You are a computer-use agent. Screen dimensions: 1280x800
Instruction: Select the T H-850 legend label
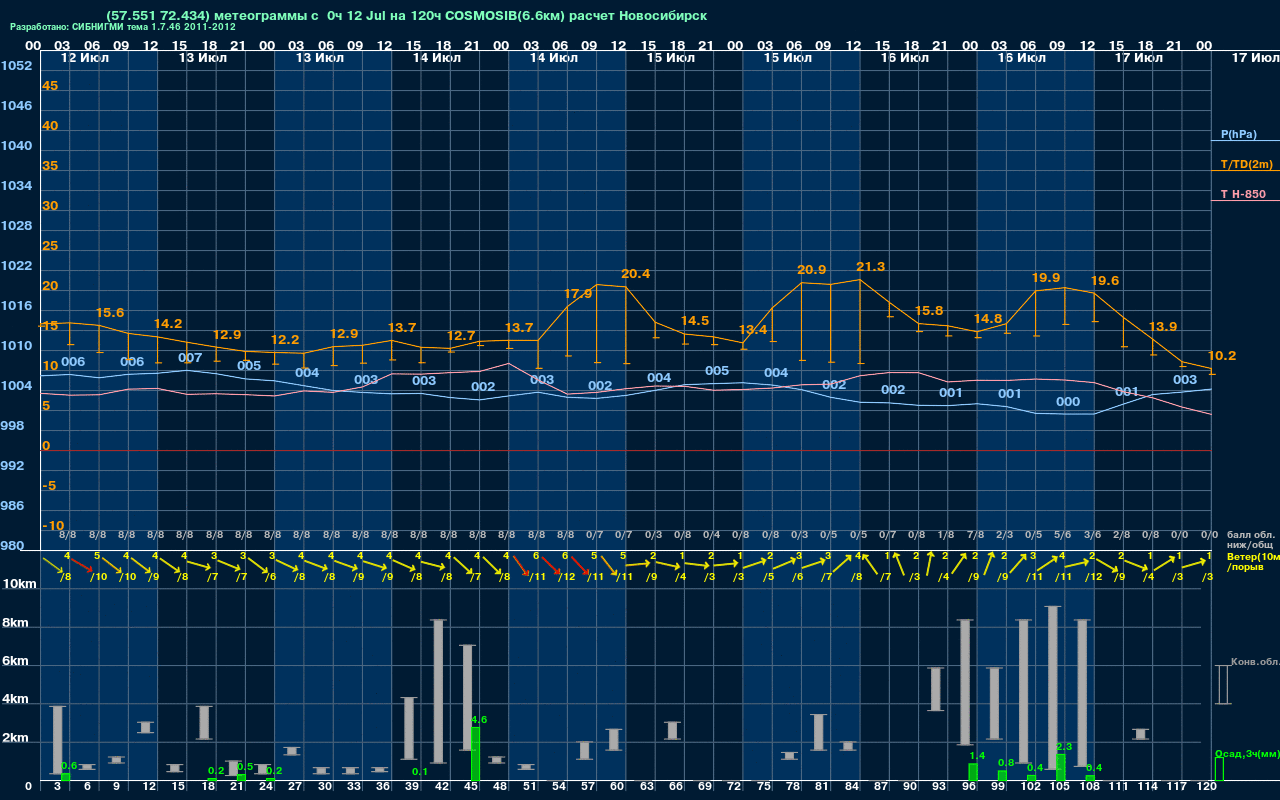click(x=1241, y=194)
